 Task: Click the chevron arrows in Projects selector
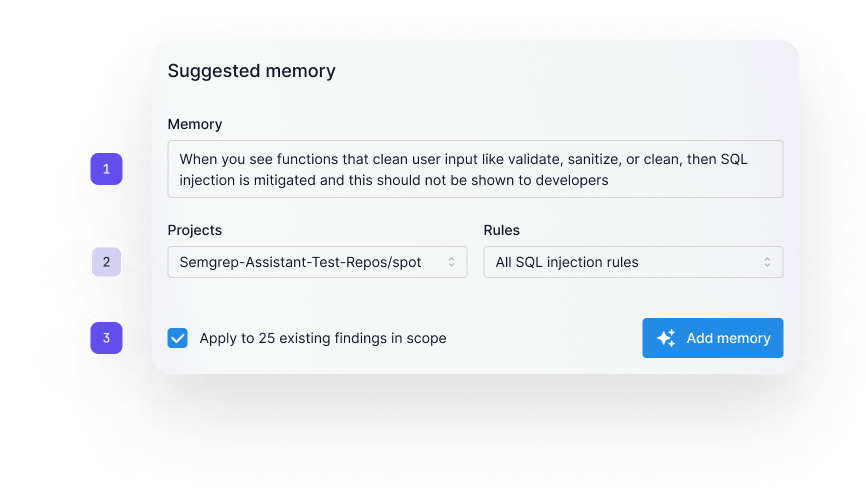(451, 262)
